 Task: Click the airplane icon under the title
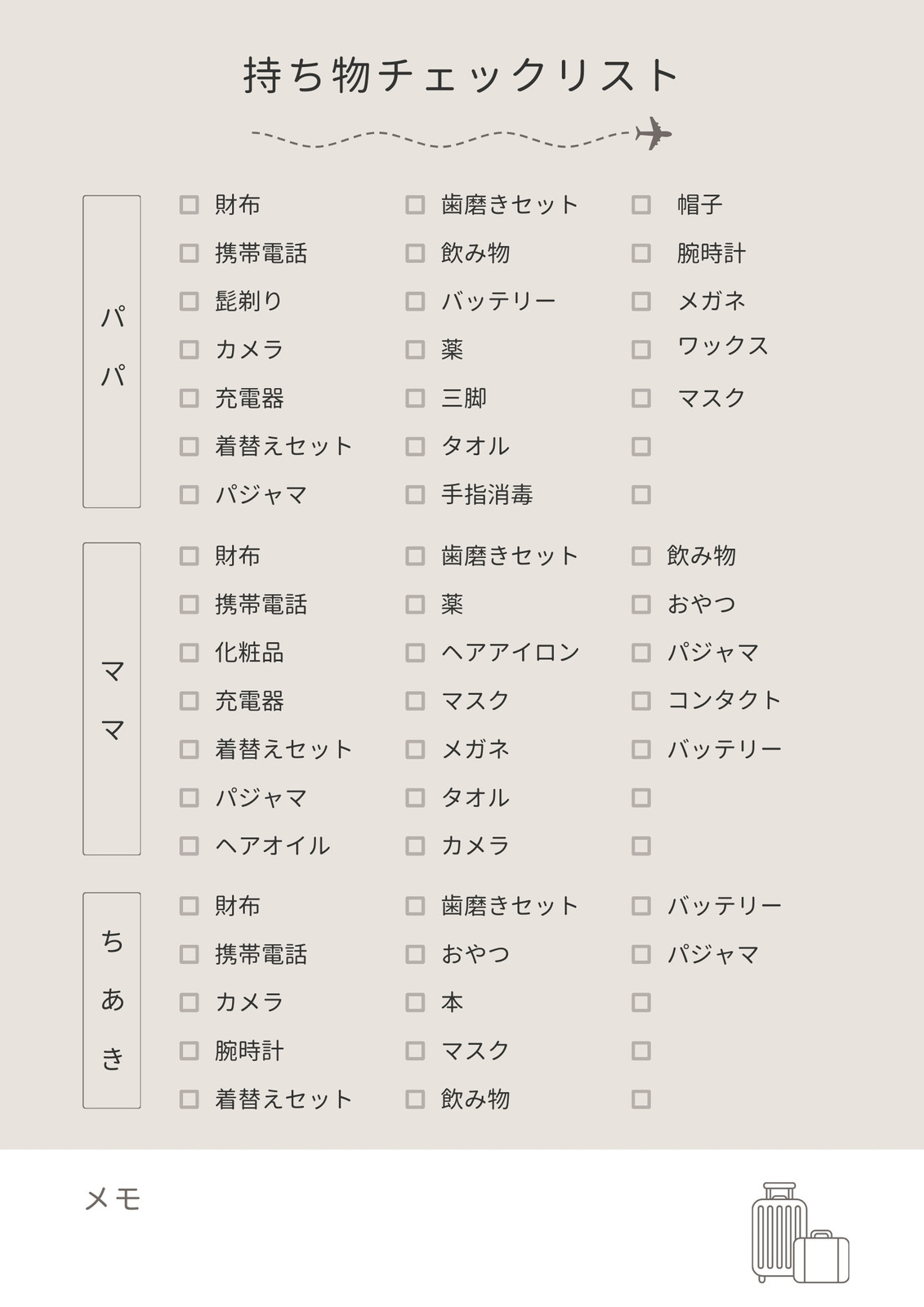pyautogui.click(x=654, y=133)
